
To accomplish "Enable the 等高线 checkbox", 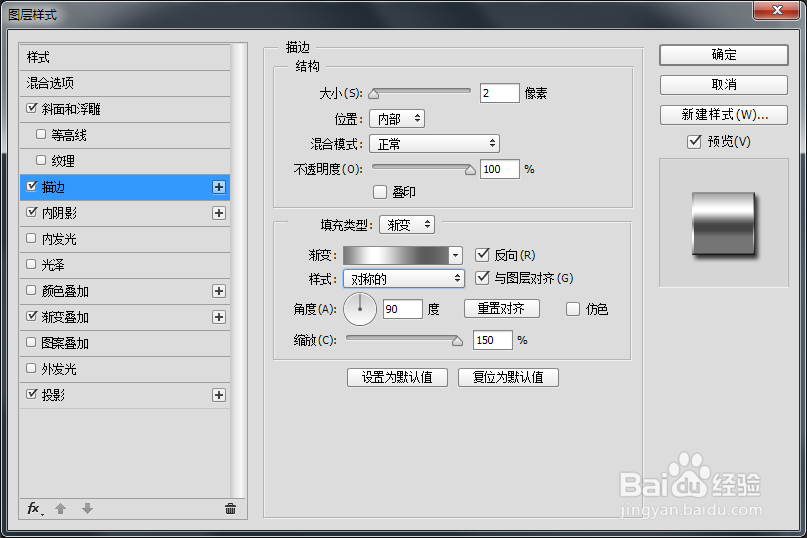I will (41, 134).
